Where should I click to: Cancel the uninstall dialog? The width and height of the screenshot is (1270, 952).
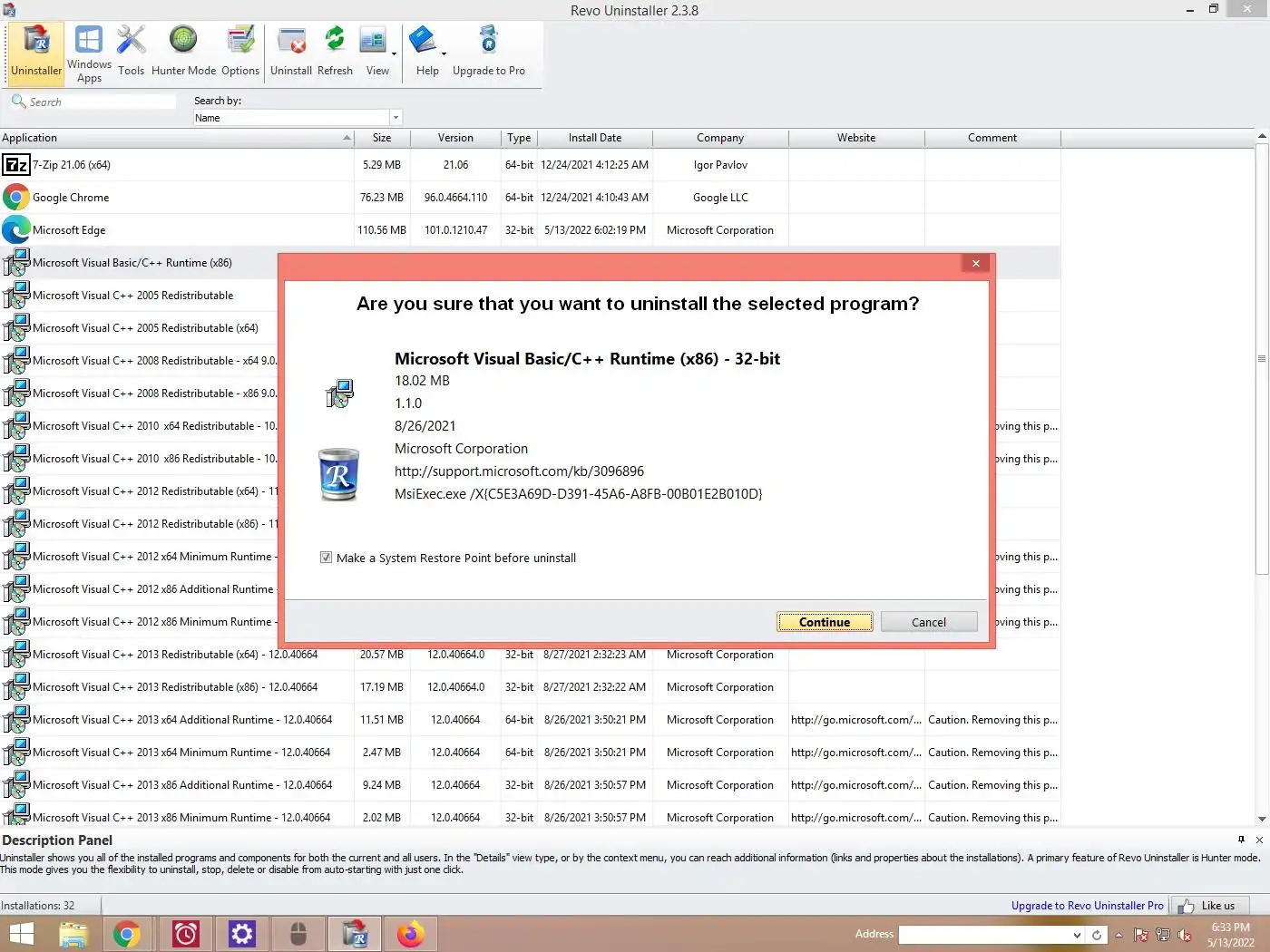[x=929, y=622]
